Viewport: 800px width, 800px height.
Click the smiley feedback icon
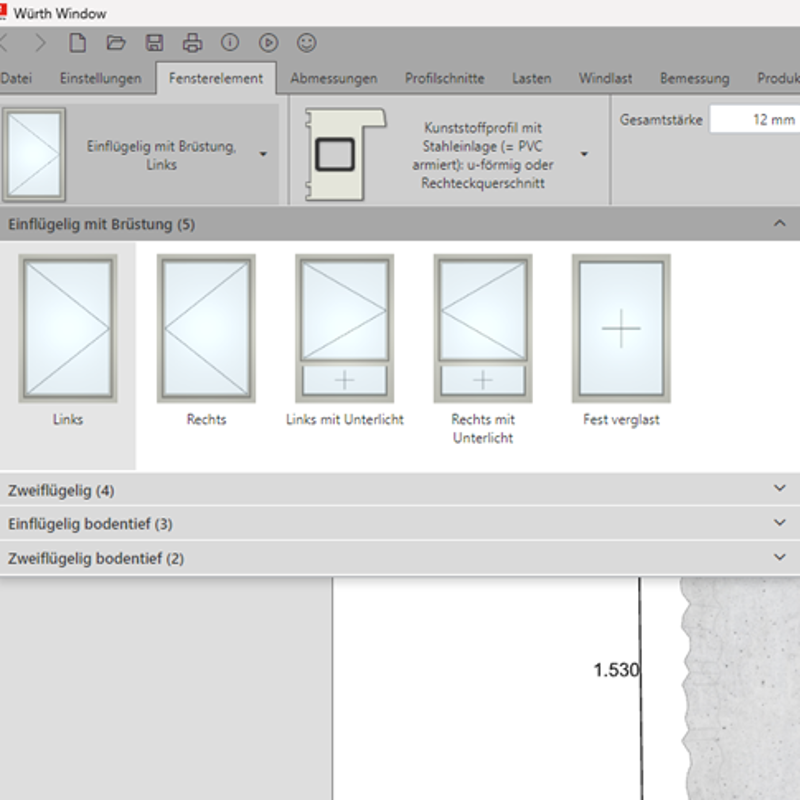pos(307,43)
